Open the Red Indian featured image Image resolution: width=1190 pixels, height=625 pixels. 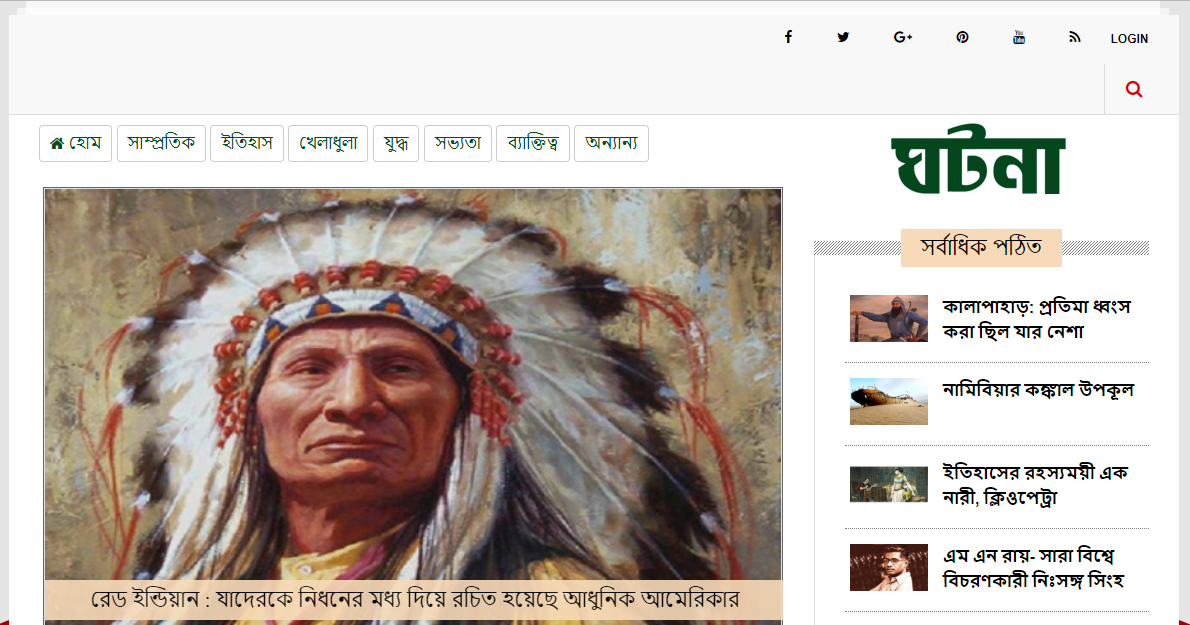(x=413, y=385)
